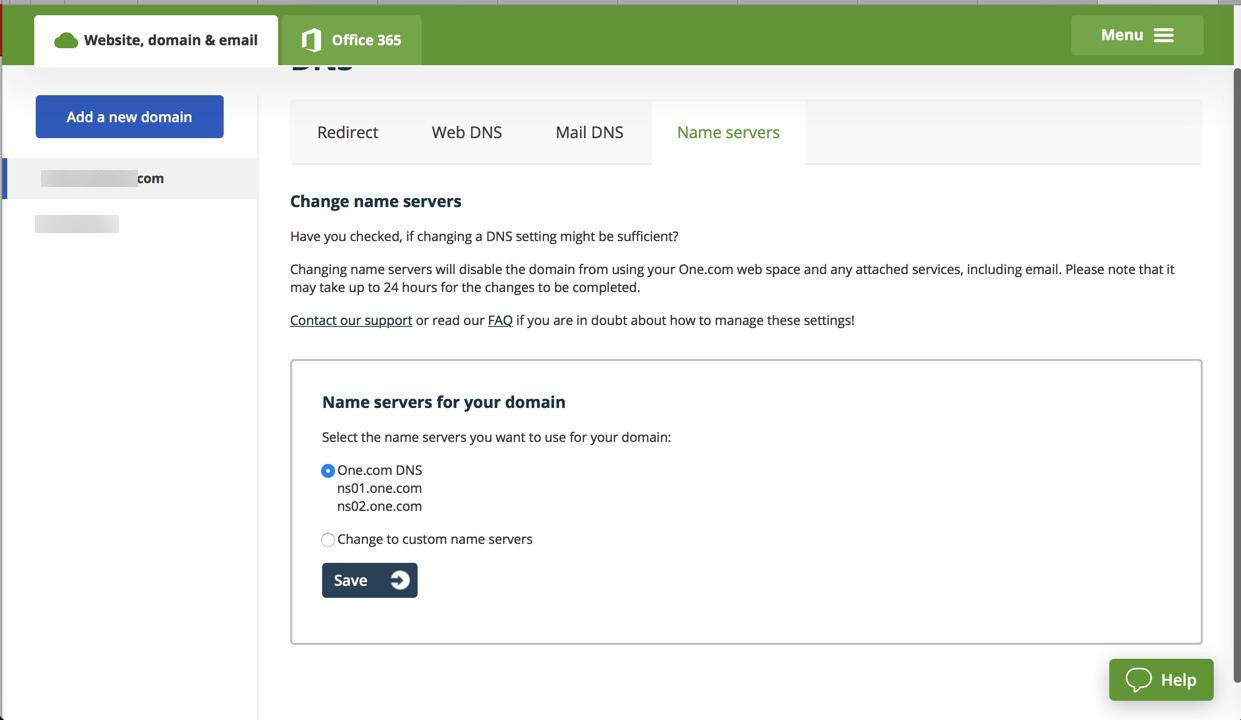Click the Add a new domain button

tap(129, 117)
